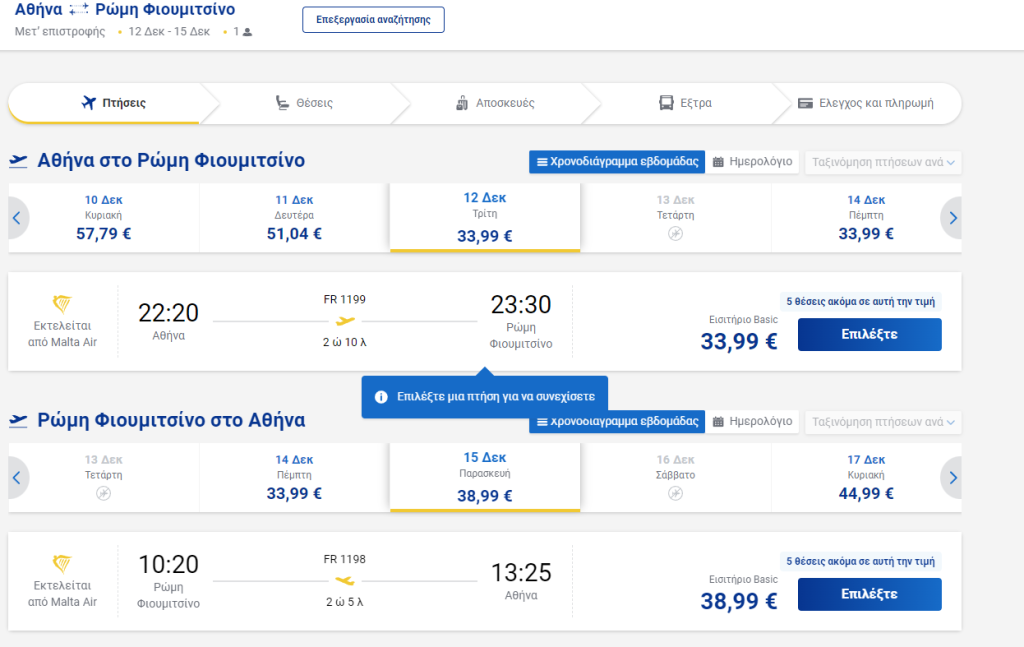This screenshot has width=1024, height=647.
Task: Show earlier outbound dates with left chevron
Action: tap(18, 218)
